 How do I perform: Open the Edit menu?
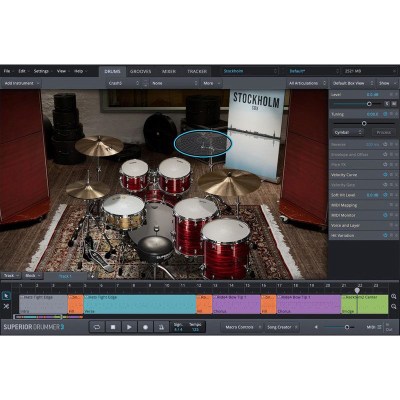23,71
